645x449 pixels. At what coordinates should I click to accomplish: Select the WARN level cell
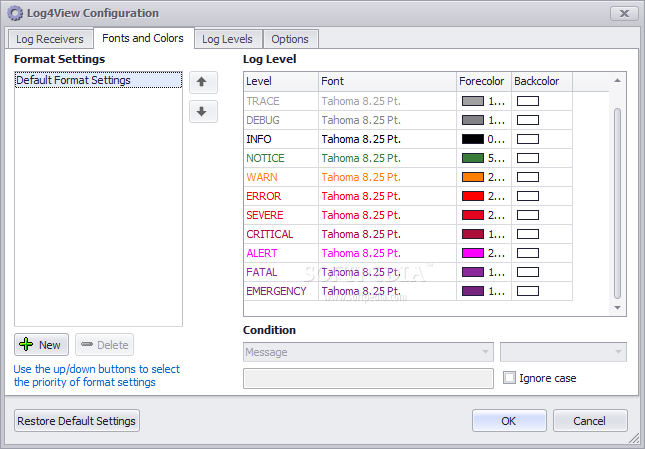(281, 177)
